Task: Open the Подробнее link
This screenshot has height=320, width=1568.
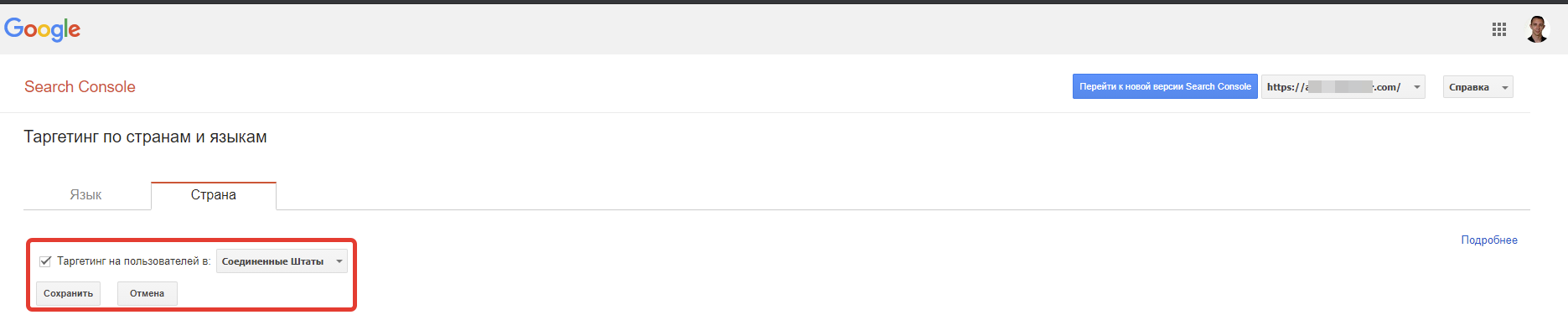Action: (1489, 240)
